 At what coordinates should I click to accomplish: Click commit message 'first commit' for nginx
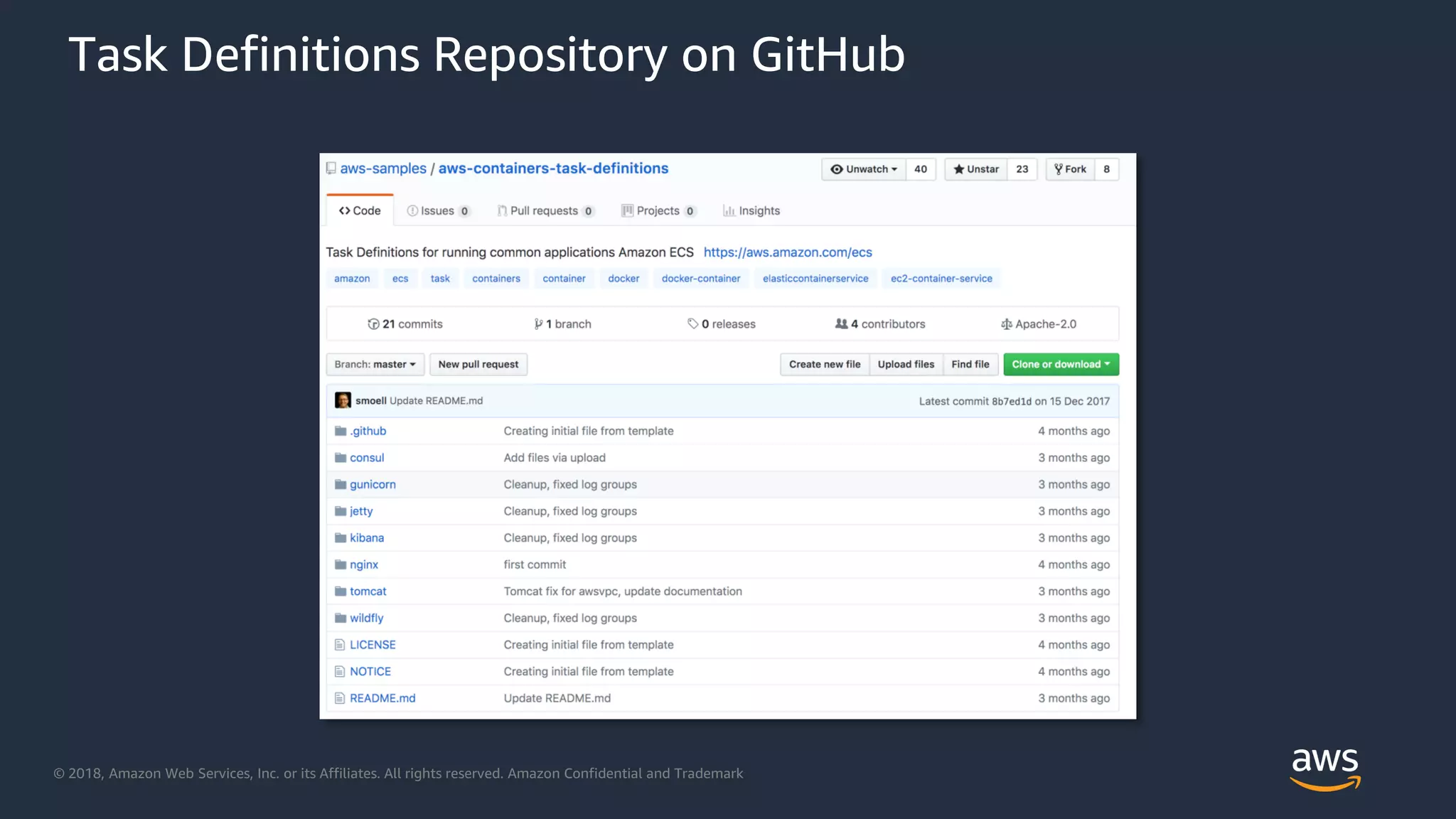pyautogui.click(x=535, y=564)
